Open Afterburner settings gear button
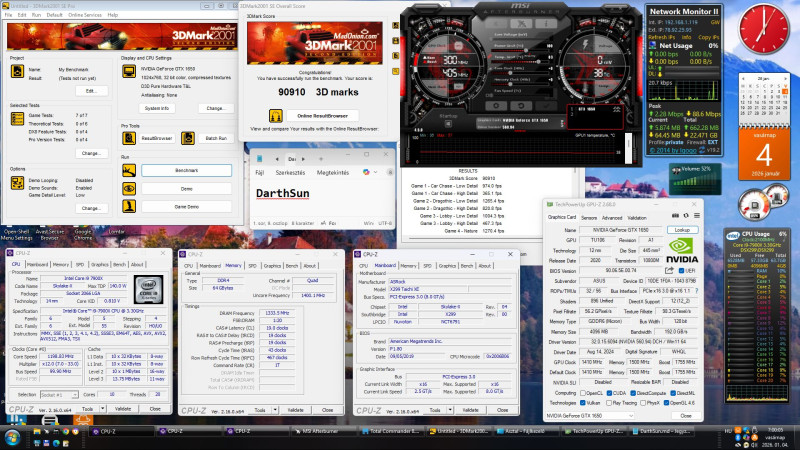Image resolution: width=800 pixels, height=450 pixels. 496,106
